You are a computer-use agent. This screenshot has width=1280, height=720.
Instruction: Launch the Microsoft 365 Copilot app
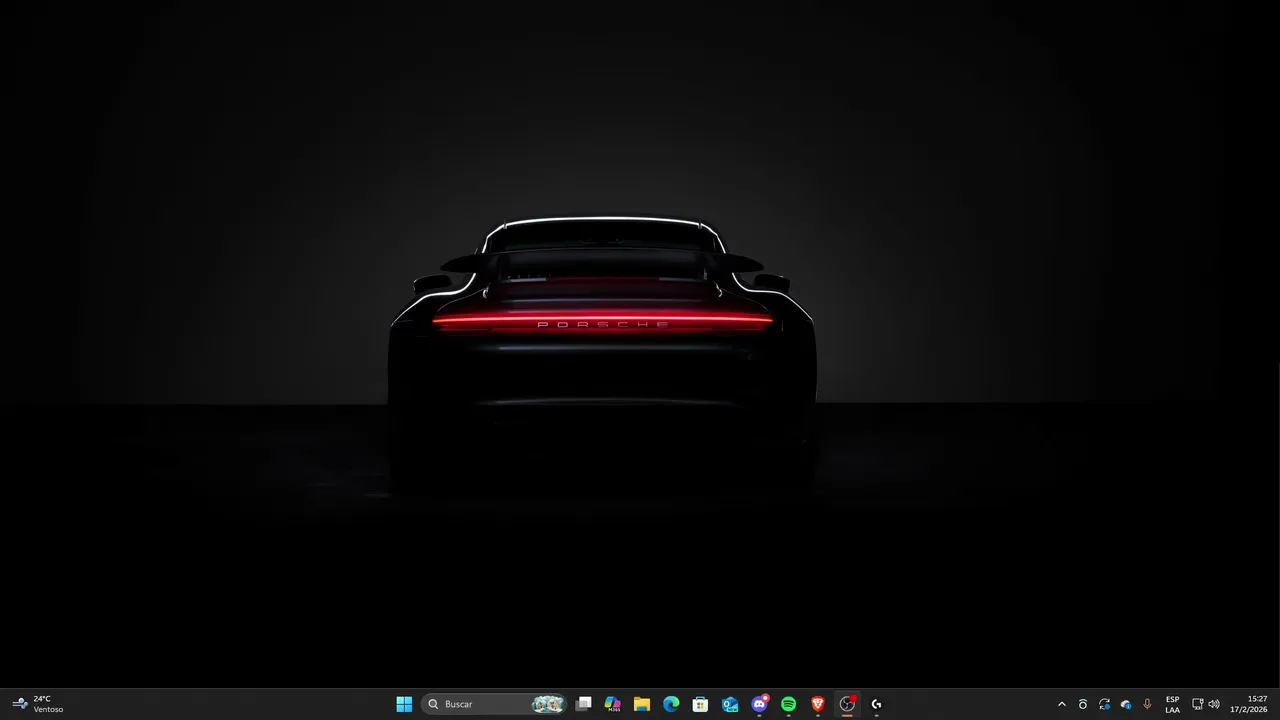pyautogui.click(x=613, y=704)
